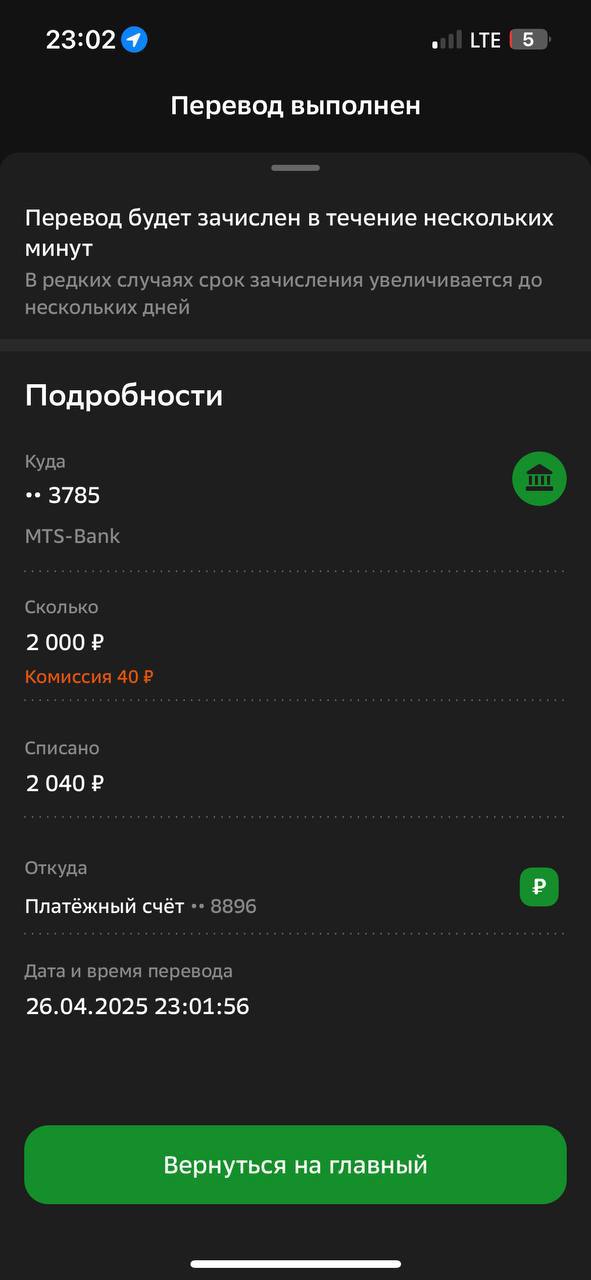Tap the transfer date 26.04.2025 23:01:56
This screenshot has width=591, height=1280.
pyautogui.click(x=137, y=1006)
